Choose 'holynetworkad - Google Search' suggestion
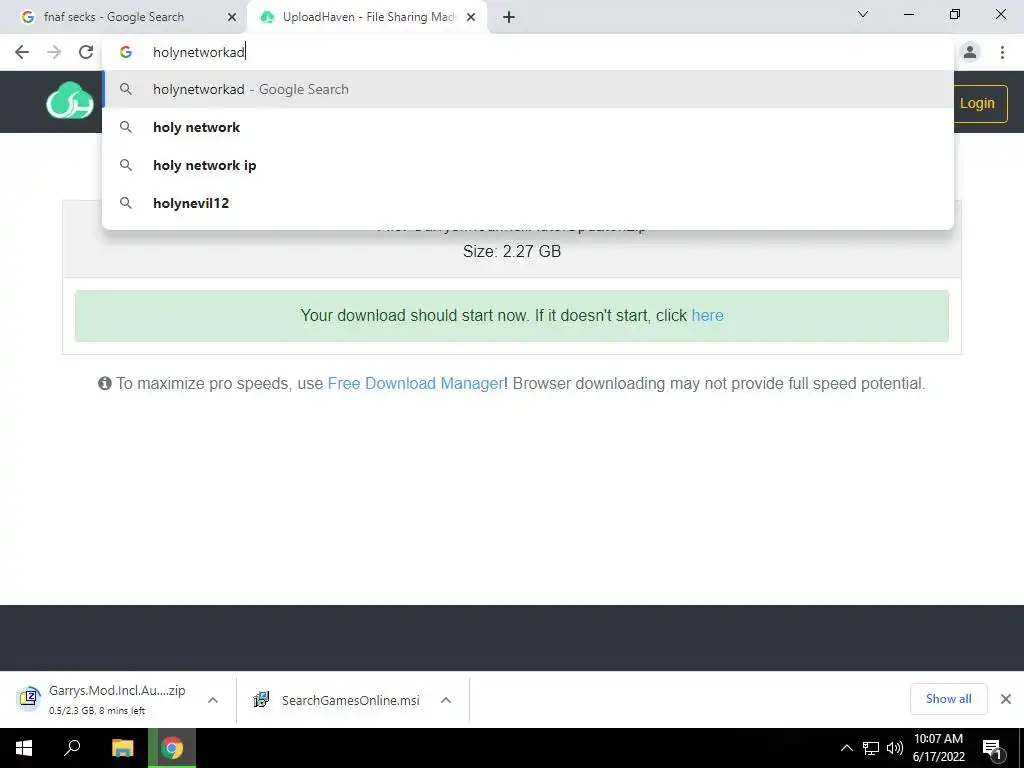 click(528, 89)
